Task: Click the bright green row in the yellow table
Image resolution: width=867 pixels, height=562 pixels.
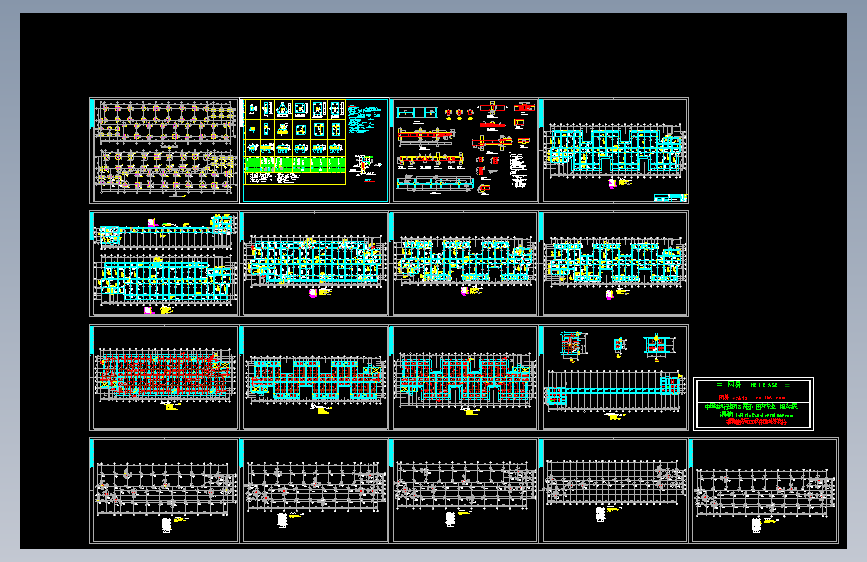Action: tap(295, 164)
